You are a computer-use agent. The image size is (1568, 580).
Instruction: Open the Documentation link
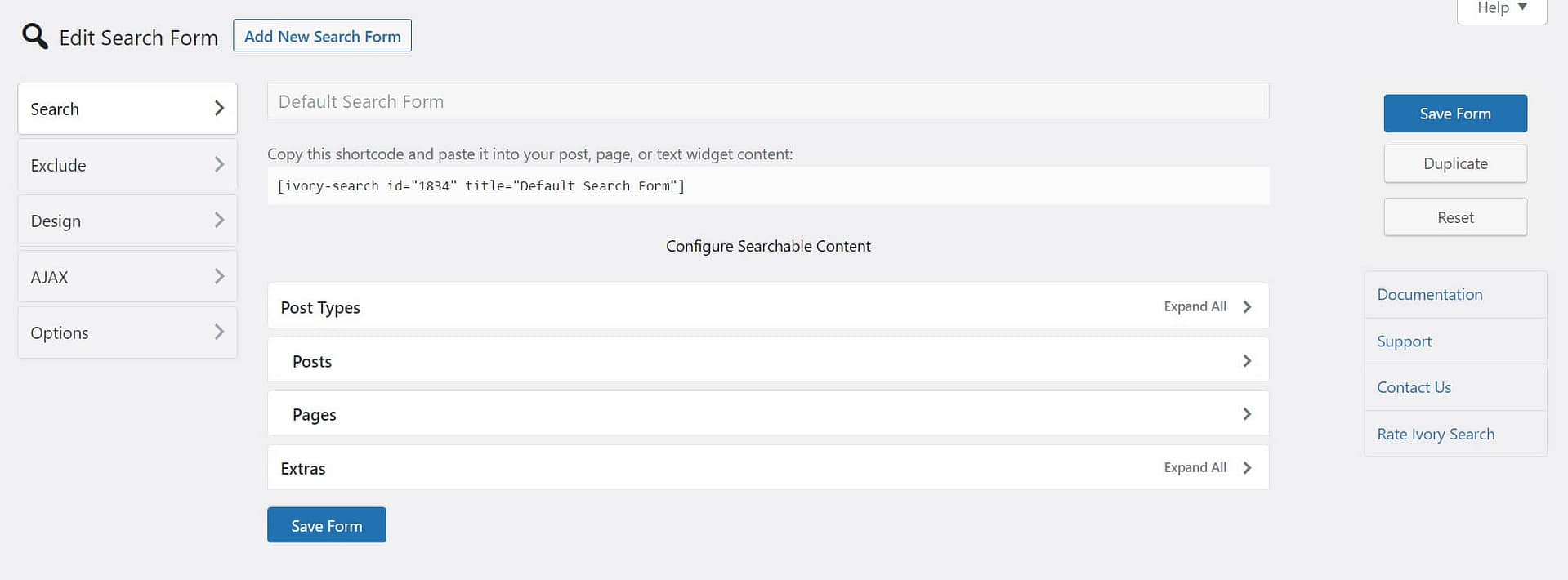[x=1429, y=295]
